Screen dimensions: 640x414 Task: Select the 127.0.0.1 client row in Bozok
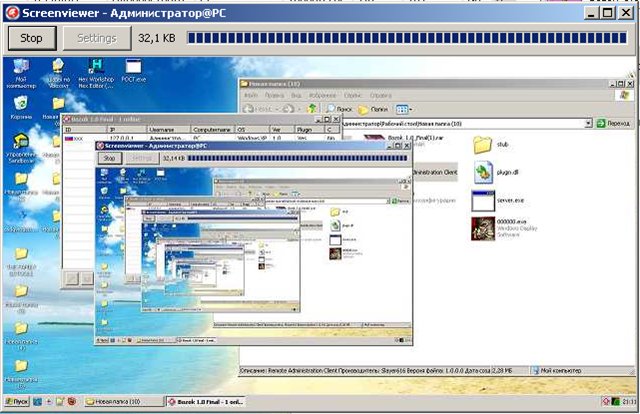(x=202, y=138)
